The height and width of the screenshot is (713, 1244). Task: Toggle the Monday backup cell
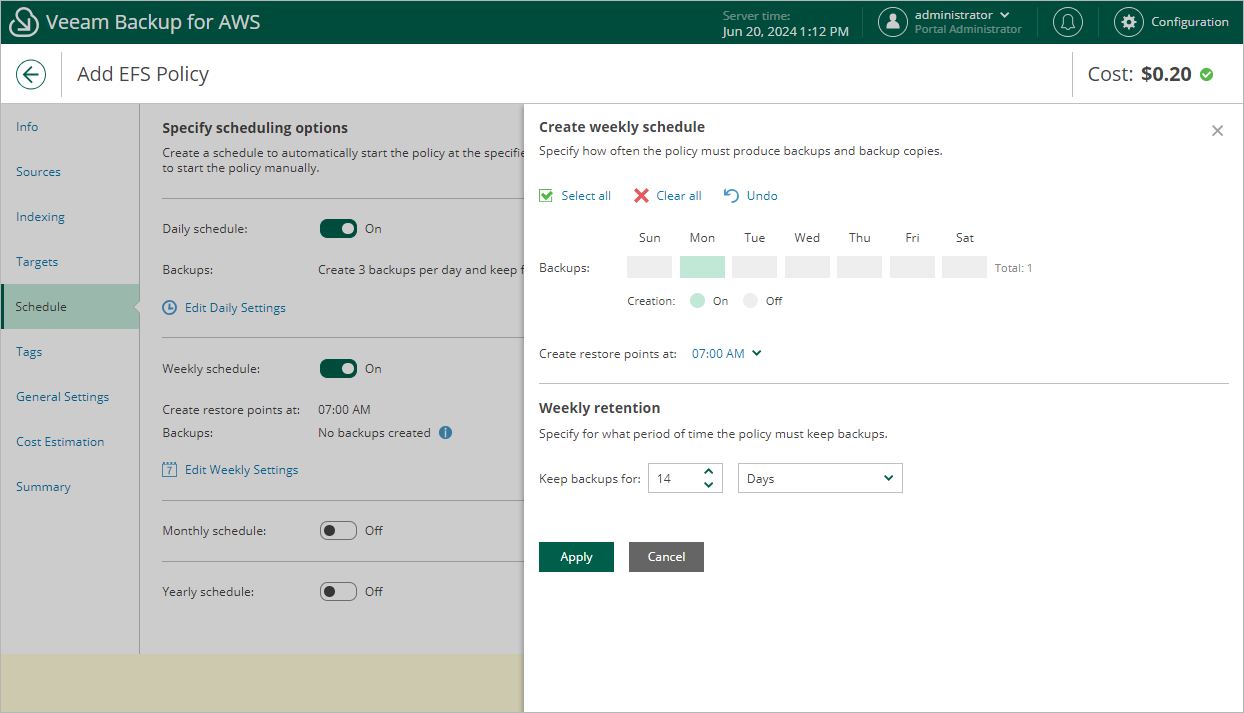[702, 267]
